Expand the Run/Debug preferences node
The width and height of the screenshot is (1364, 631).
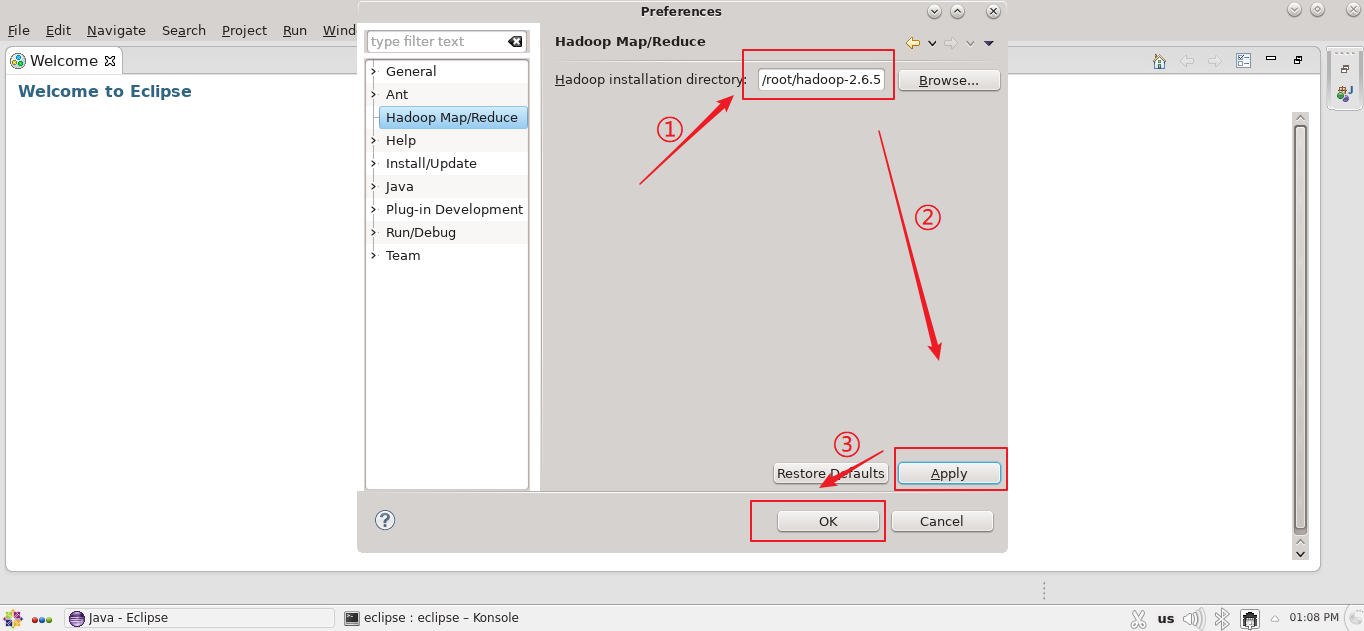[x=374, y=232]
